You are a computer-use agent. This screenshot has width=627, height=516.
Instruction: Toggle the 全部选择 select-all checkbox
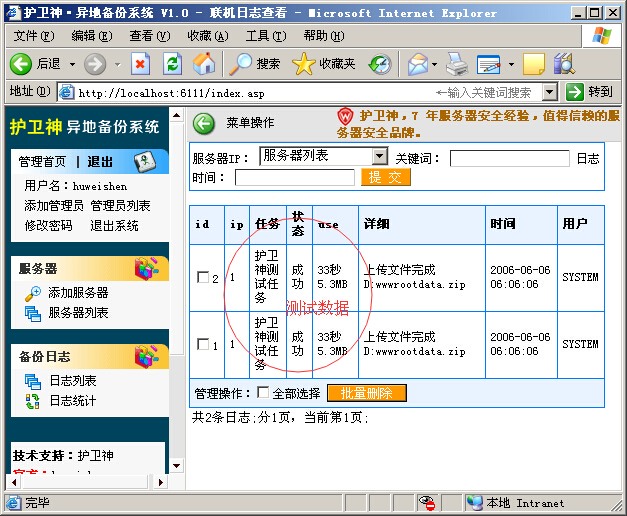click(263, 392)
